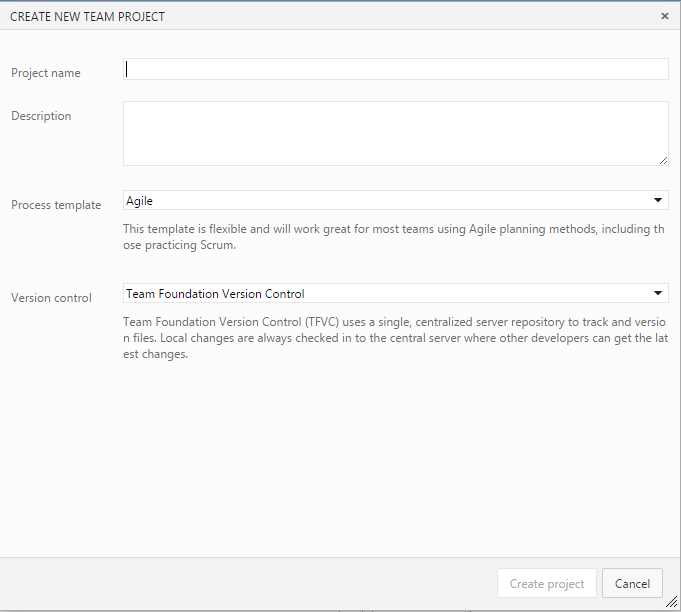Open the Process template dropdown arrow

click(658, 201)
